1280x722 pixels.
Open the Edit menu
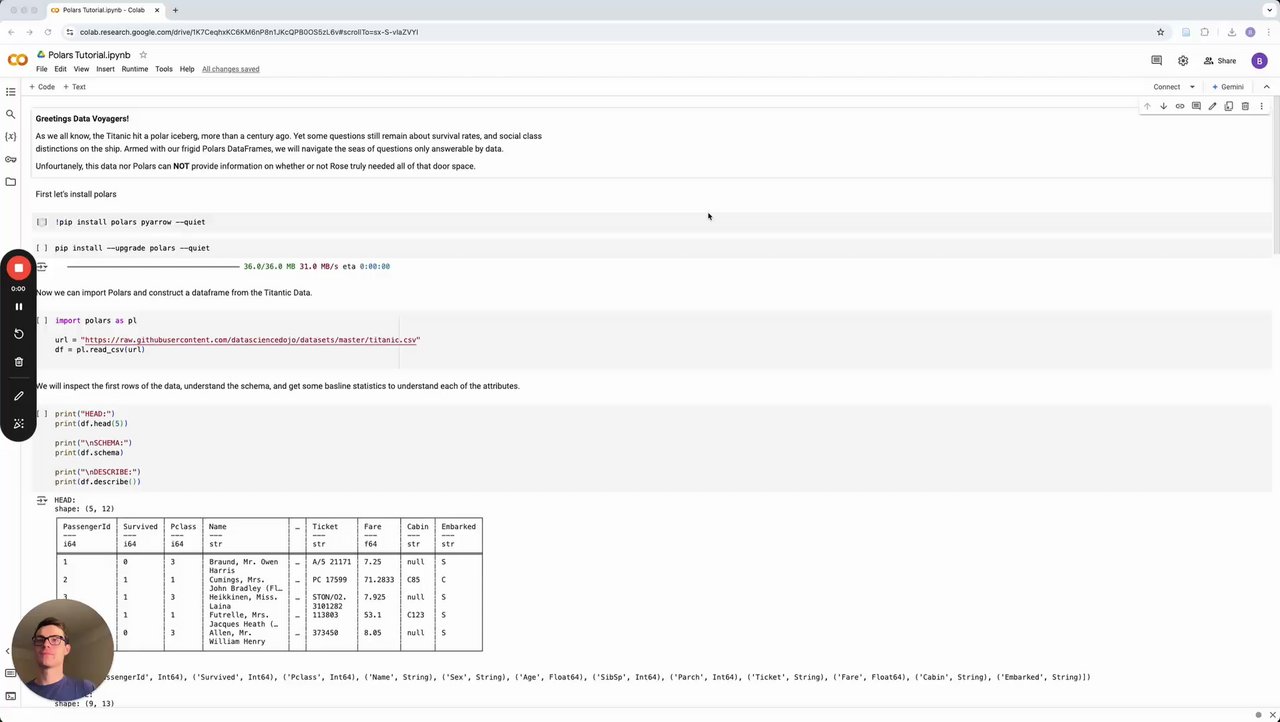(x=60, y=69)
